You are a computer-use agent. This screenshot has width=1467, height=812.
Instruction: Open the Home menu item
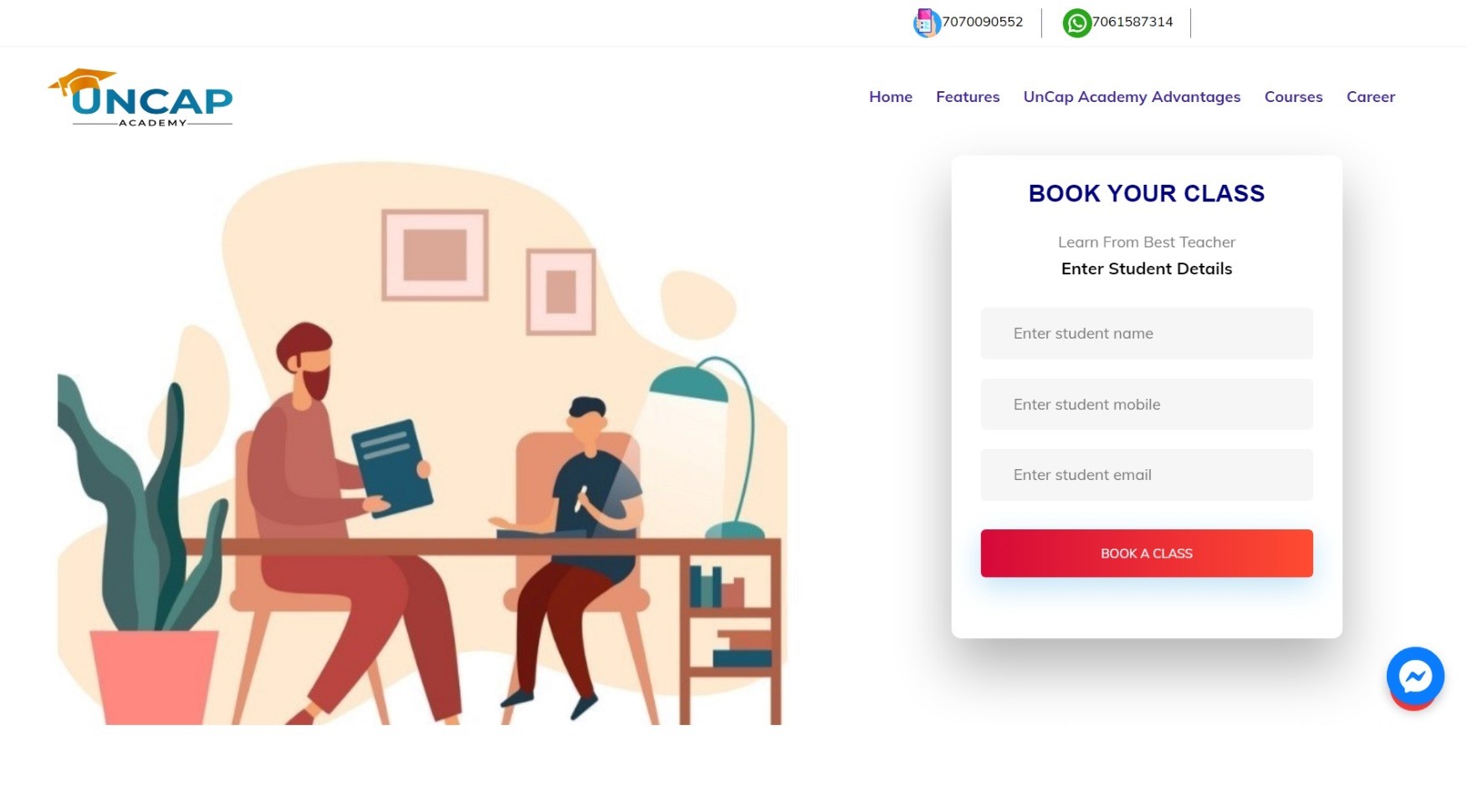[890, 97]
